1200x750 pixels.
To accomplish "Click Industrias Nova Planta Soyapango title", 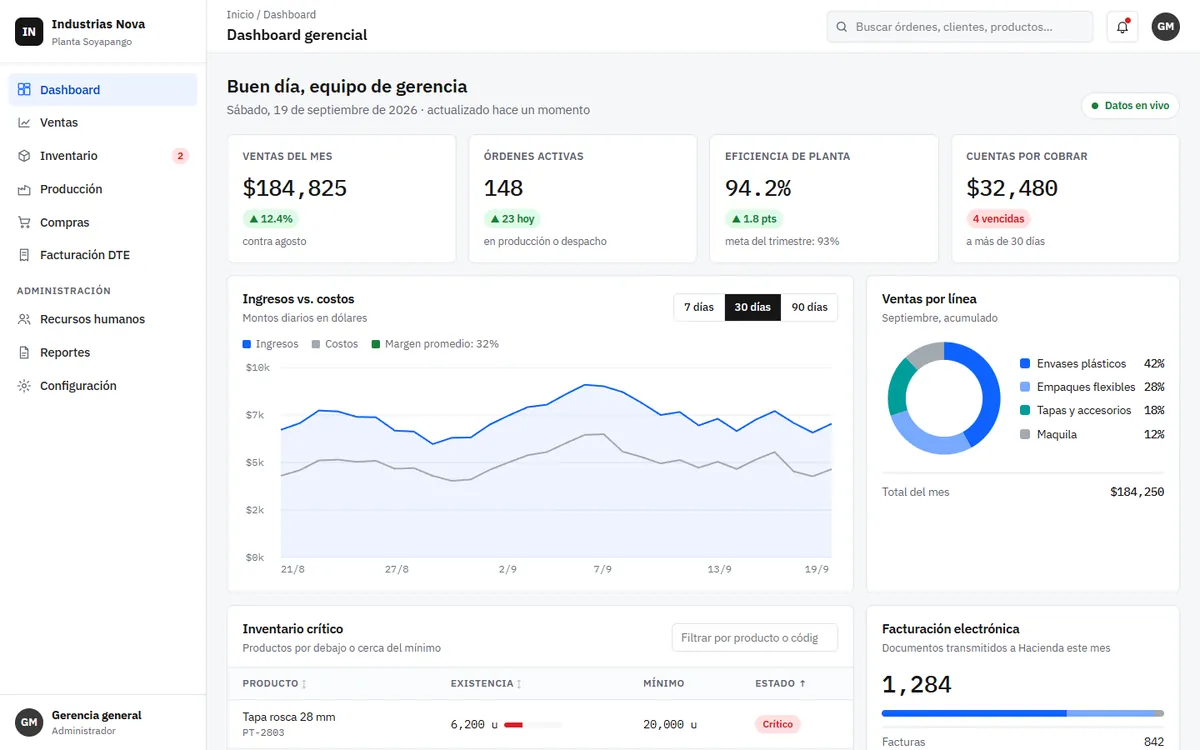I will (98, 32).
